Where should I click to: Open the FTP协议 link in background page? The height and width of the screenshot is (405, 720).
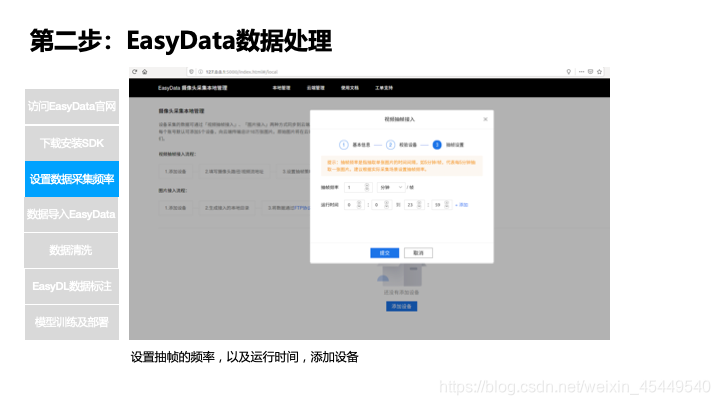[302, 208]
